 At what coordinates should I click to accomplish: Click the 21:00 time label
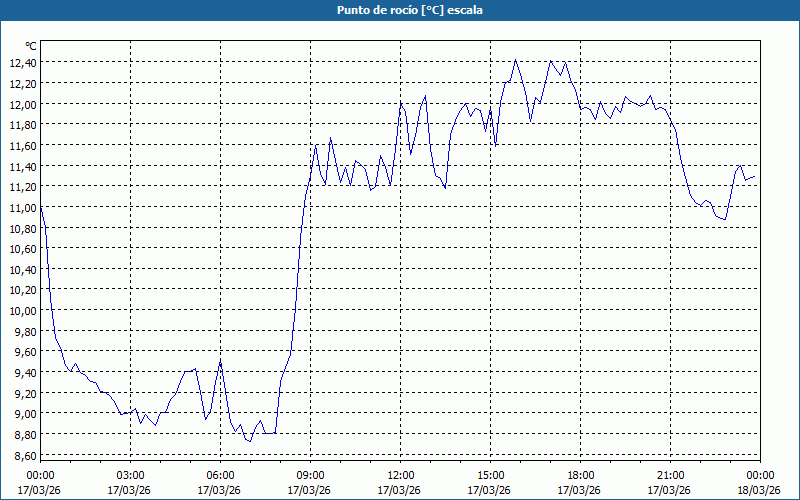pyautogui.click(x=670, y=475)
